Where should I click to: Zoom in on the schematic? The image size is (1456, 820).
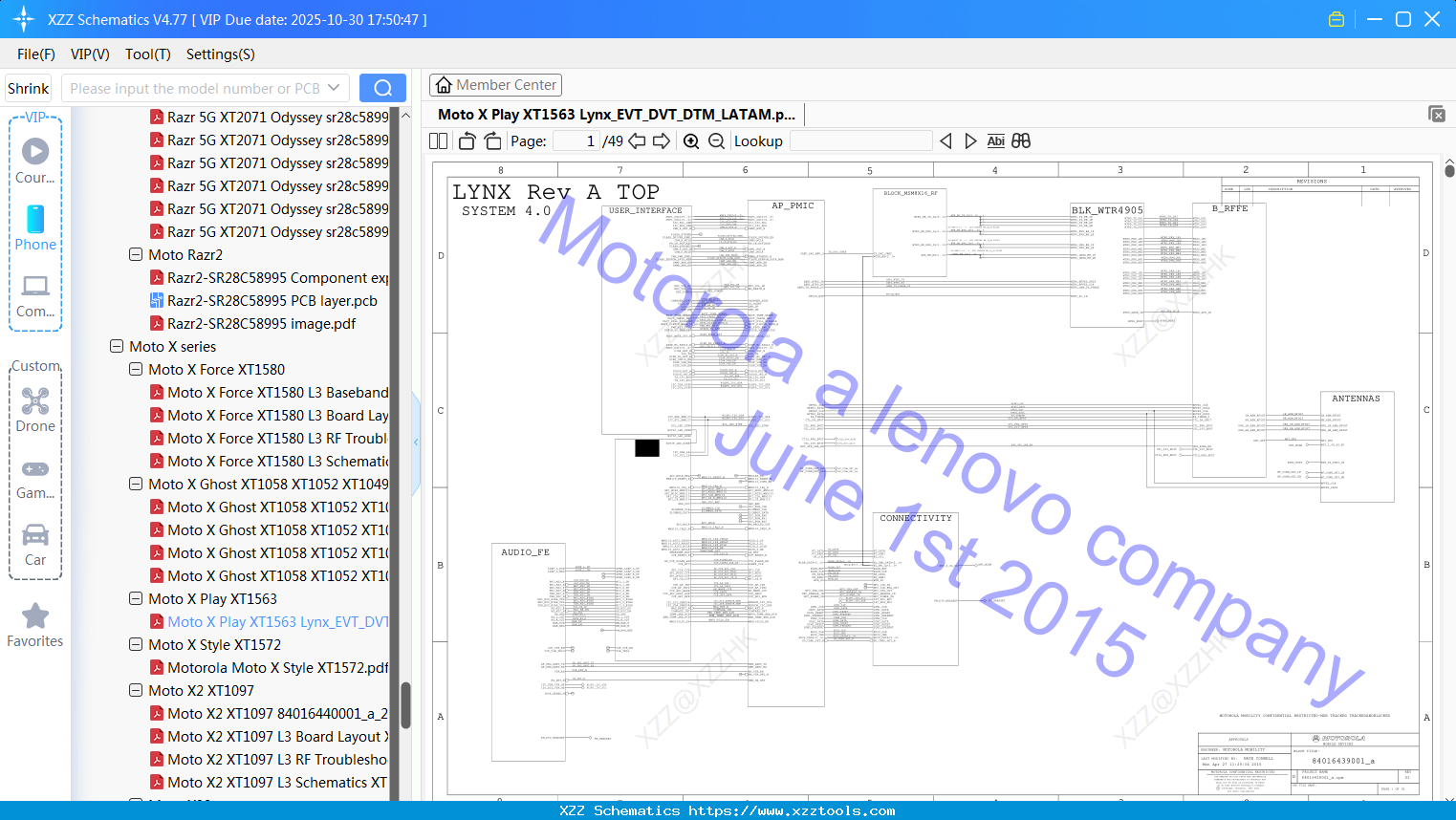pyautogui.click(x=691, y=140)
